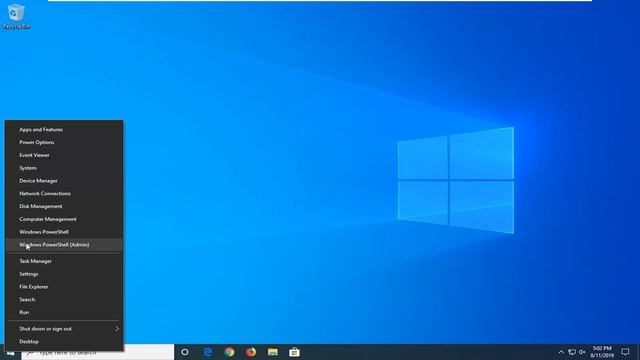Screen dimensions: 640x360
Task: Select Power Options in the menu
Action: 64,142
